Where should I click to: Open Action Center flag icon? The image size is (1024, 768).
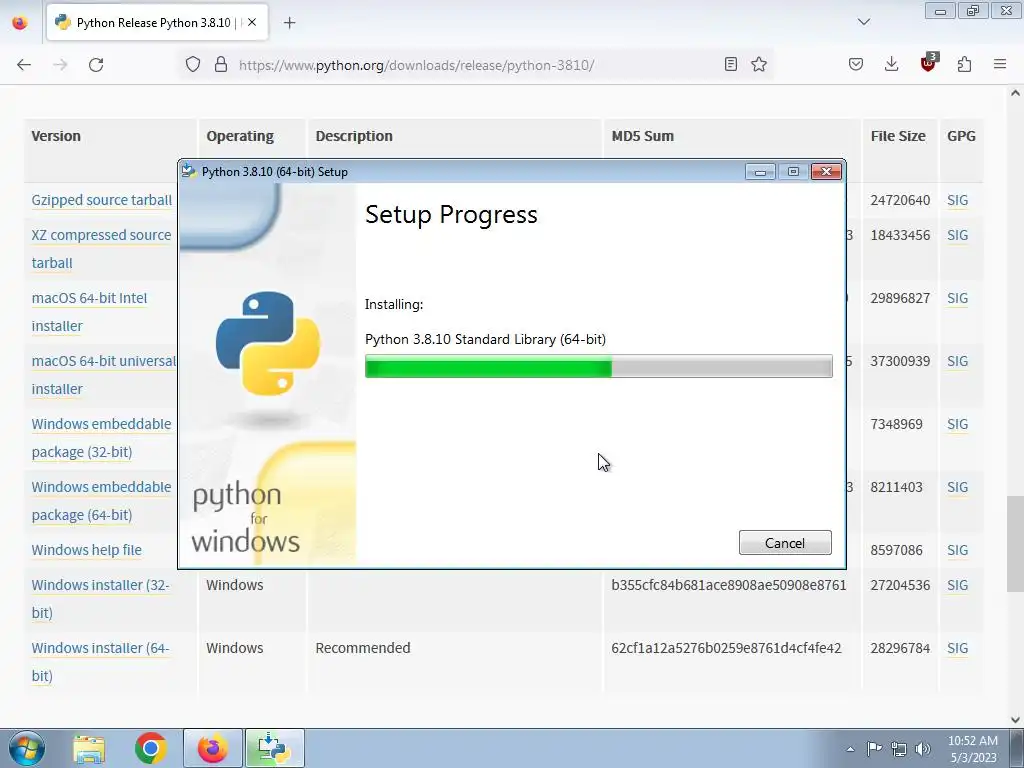click(874, 748)
